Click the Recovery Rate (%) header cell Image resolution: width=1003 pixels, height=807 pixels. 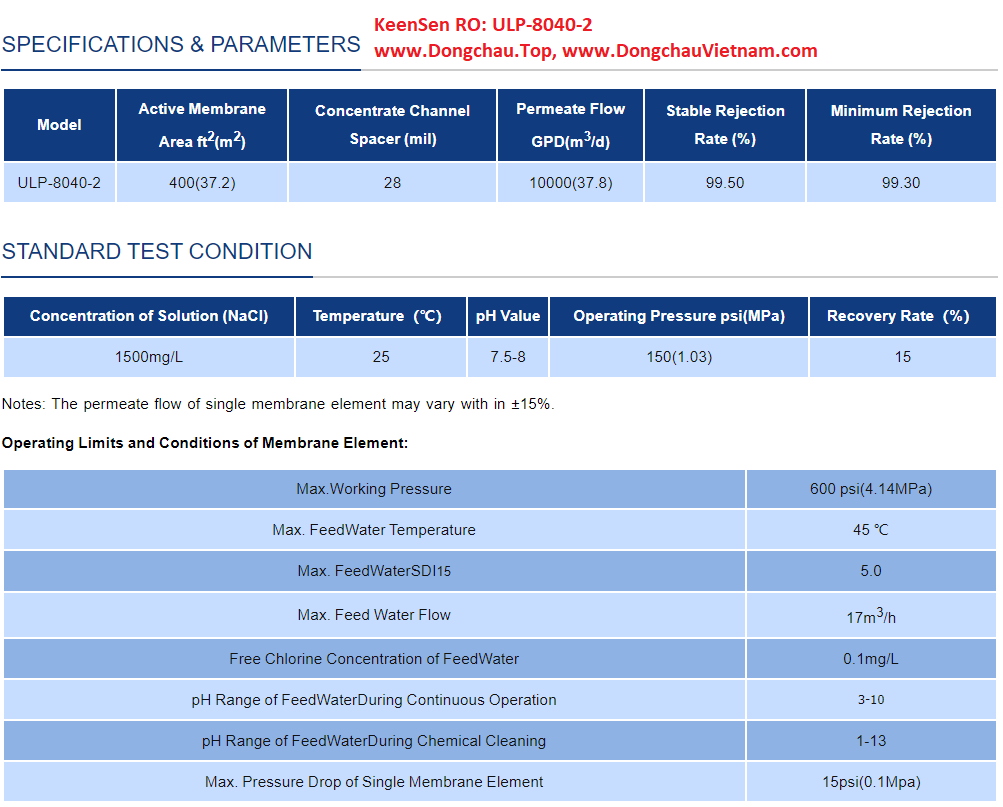coord(902,316)
